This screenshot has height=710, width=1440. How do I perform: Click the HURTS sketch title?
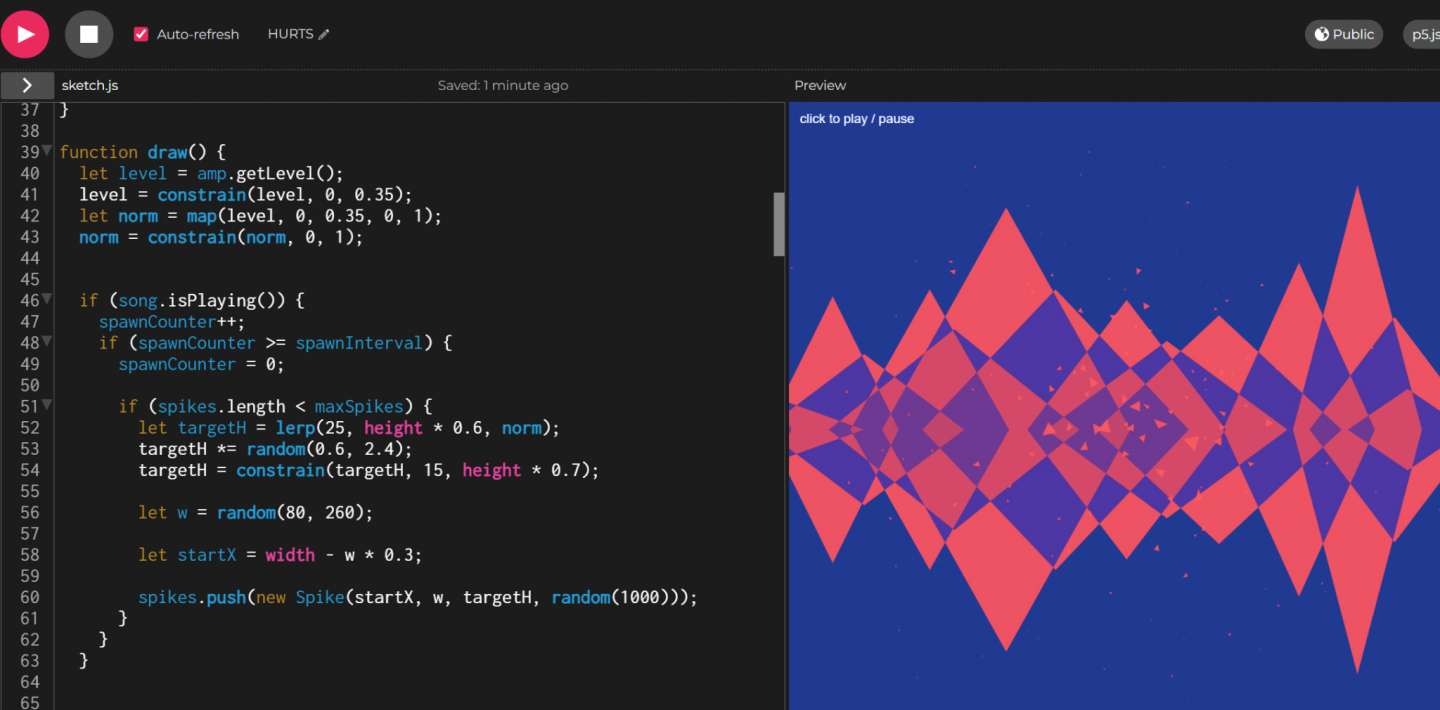288,33
